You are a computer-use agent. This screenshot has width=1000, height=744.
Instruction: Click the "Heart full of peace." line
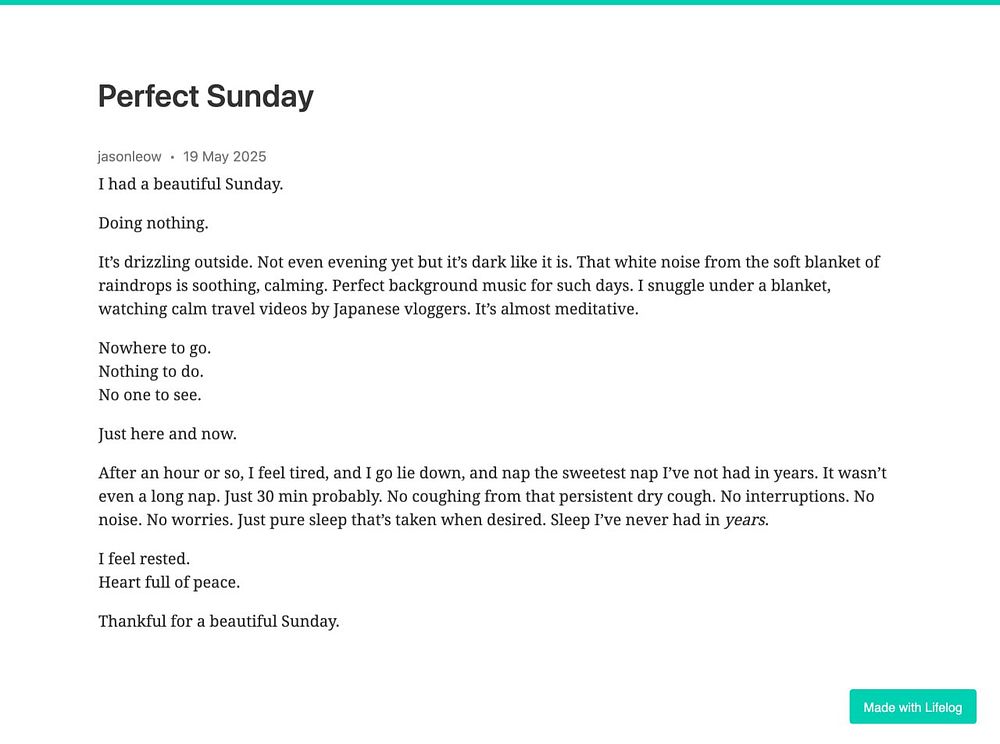[169, 582]
